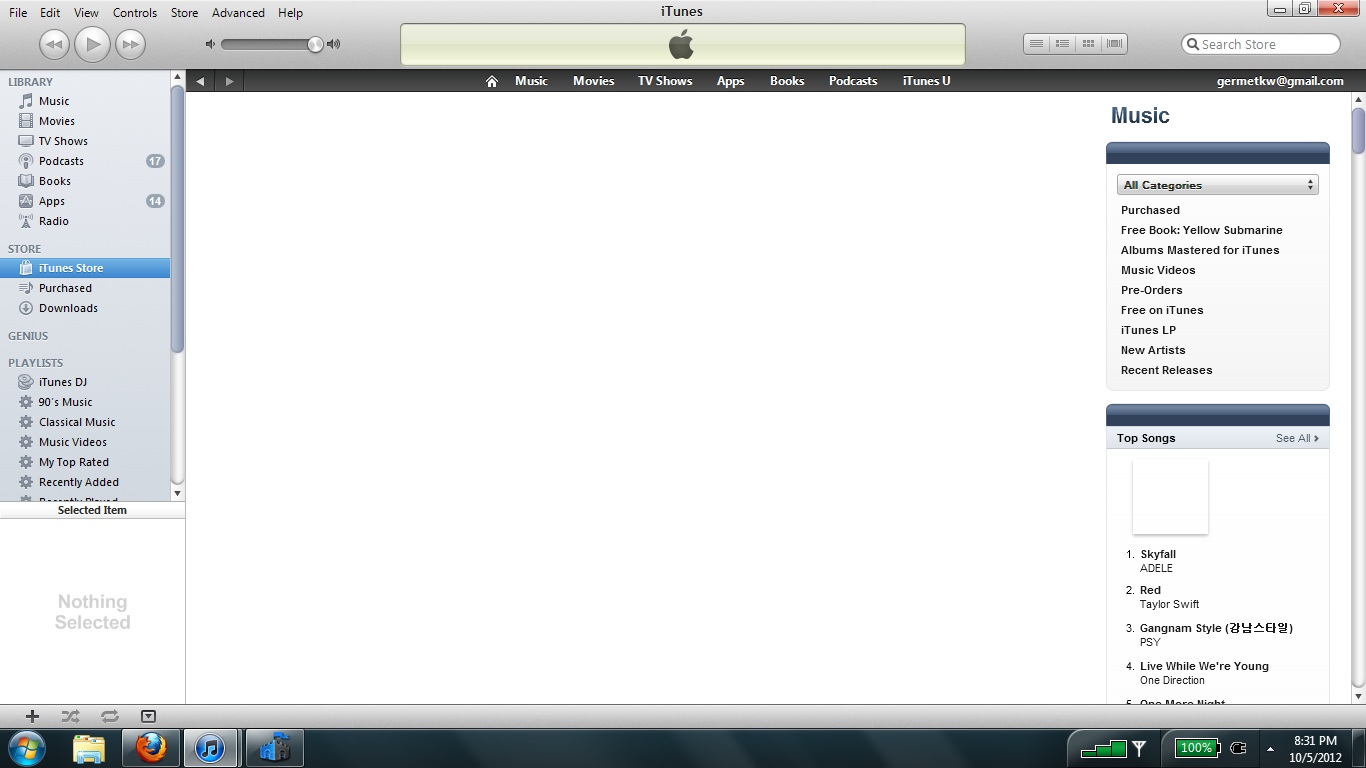The image size is (1366, 768).
Task: Click the Previous track rewind button
Action: click(54, 44)
